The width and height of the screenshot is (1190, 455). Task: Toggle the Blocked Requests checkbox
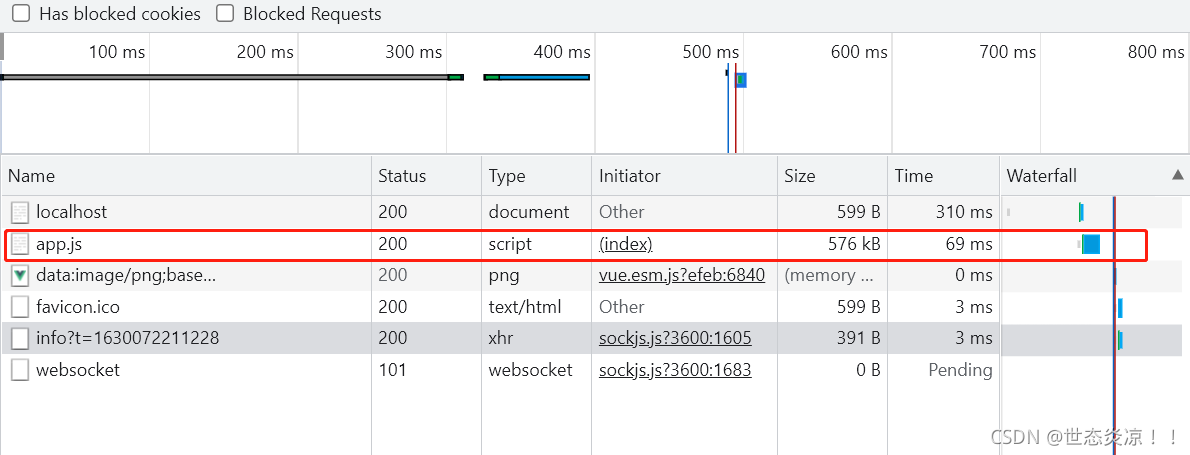[x=225, y=14]
